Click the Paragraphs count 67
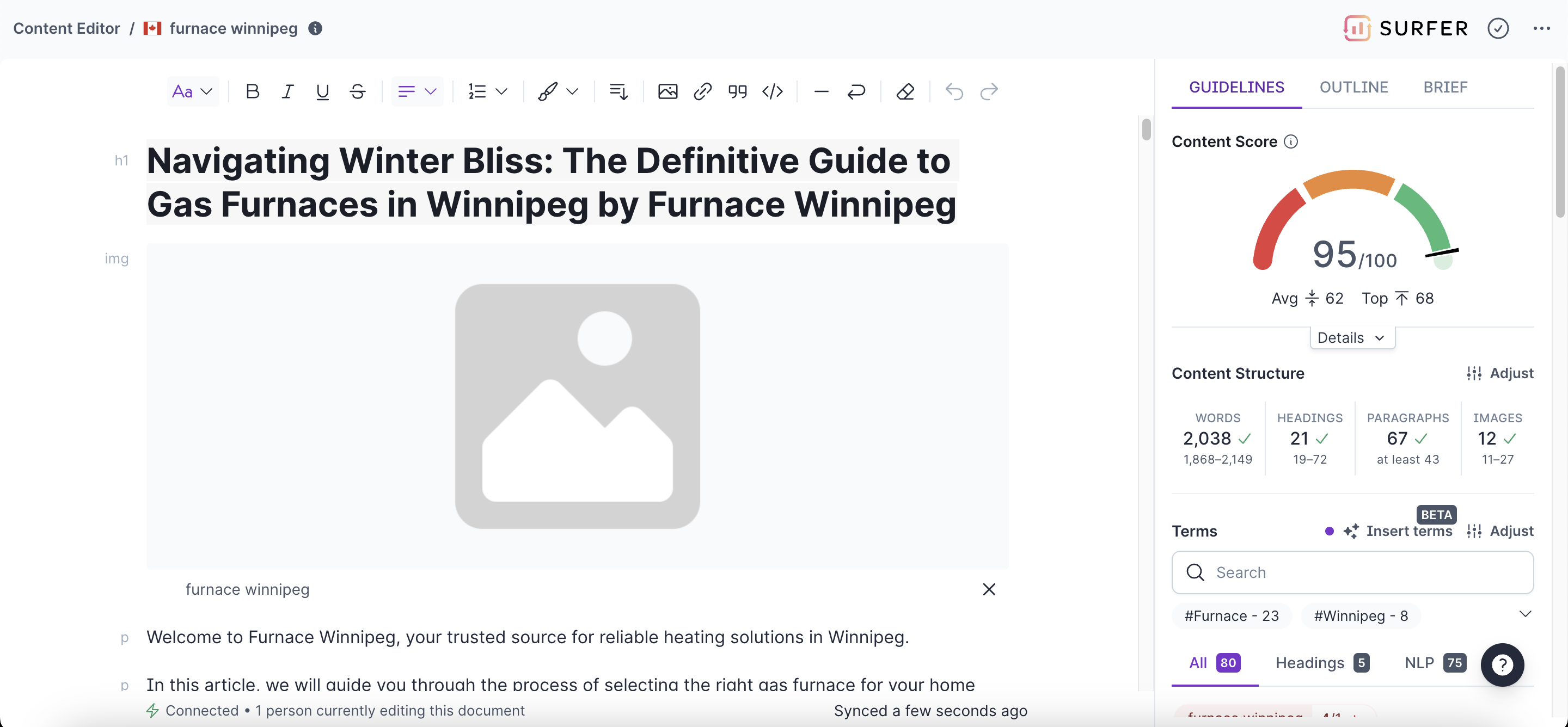This screenshot has width=1568, height=727. [x=1407, y=439]
